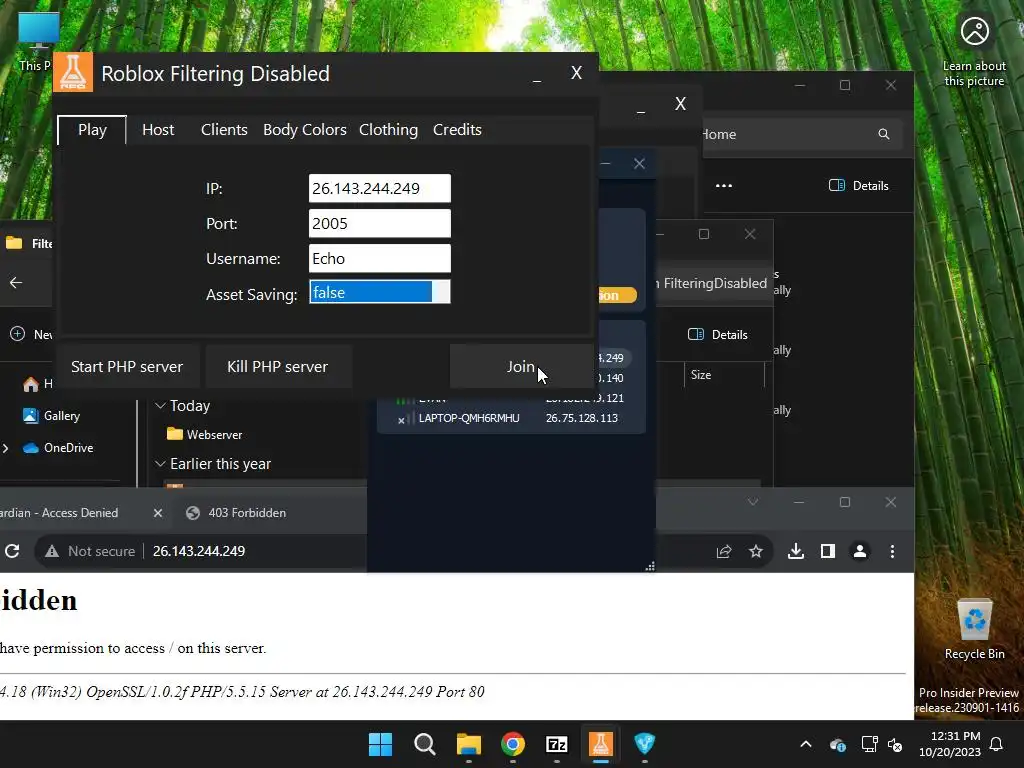Open the notifications bell
Screen dimensions: 1024x768
(996, 744)
